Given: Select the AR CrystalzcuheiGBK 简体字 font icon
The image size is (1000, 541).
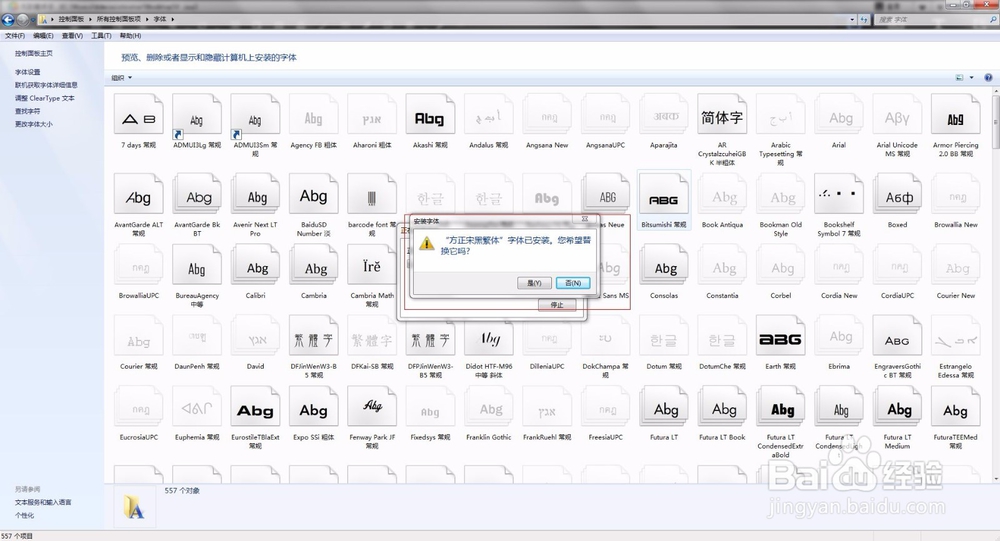Looking at the screenshot, I should [x=722, y=116].
